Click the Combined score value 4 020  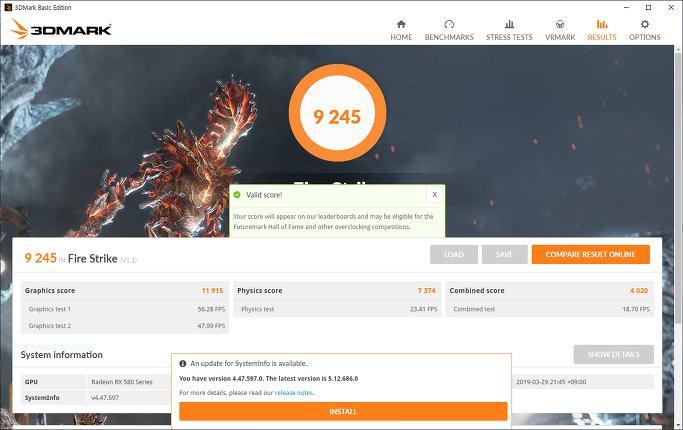pos(639,291)
